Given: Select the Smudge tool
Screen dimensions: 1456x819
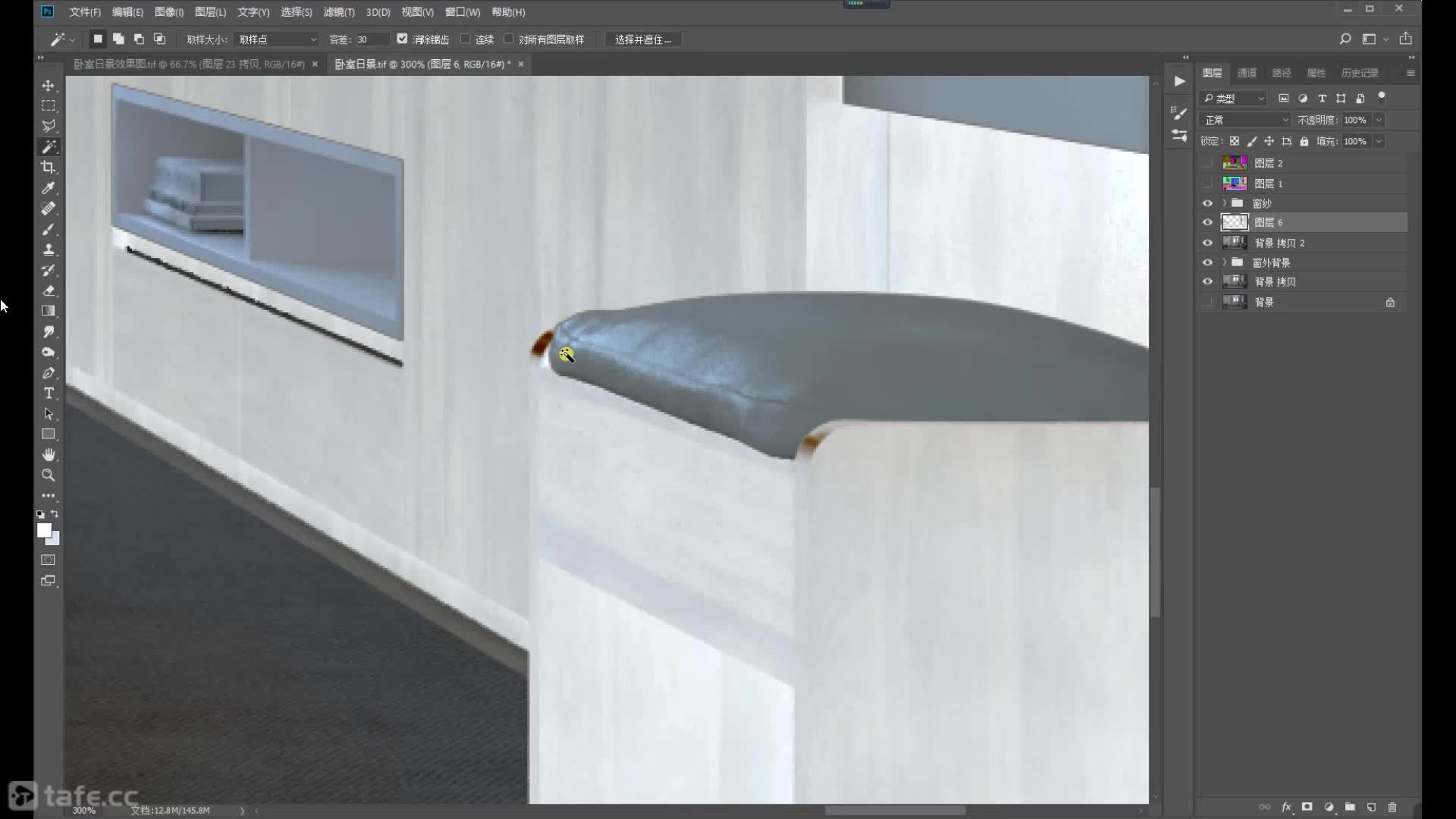Looking at the screenshot, I should point(49,331).
